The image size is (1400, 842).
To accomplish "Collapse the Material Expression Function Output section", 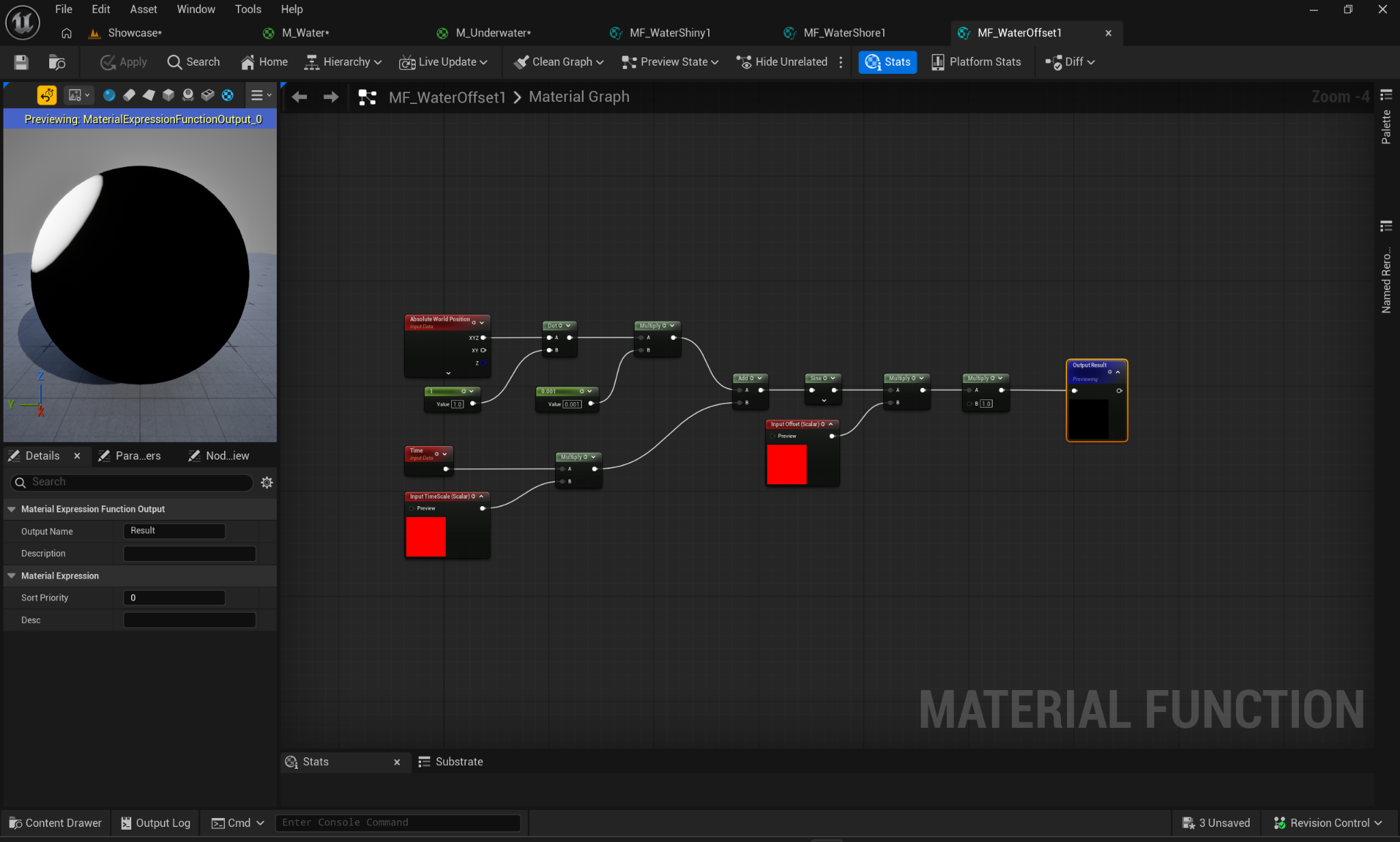I will pos(12,510).
